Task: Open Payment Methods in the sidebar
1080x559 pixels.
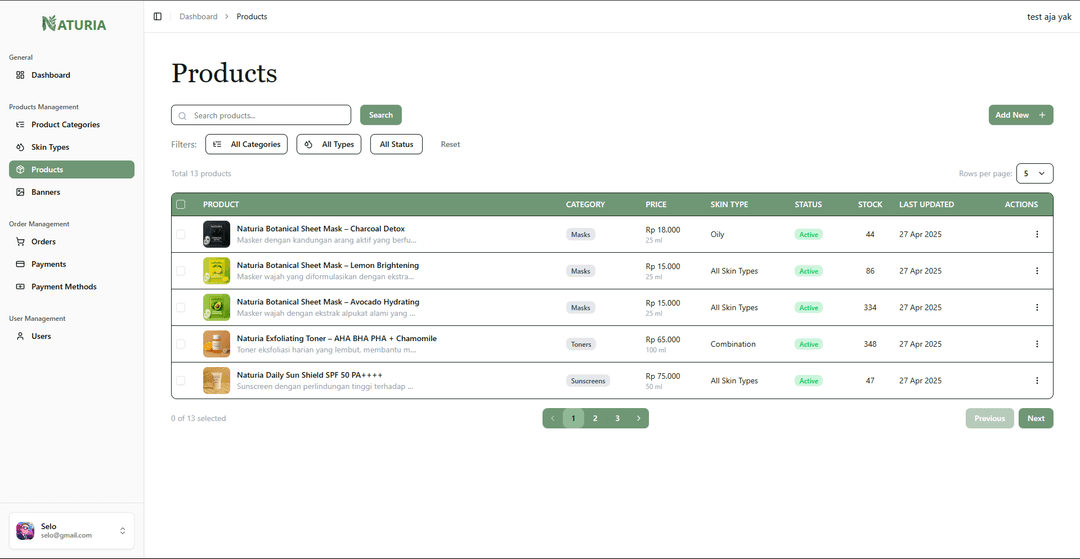Action: click(72, 286)
